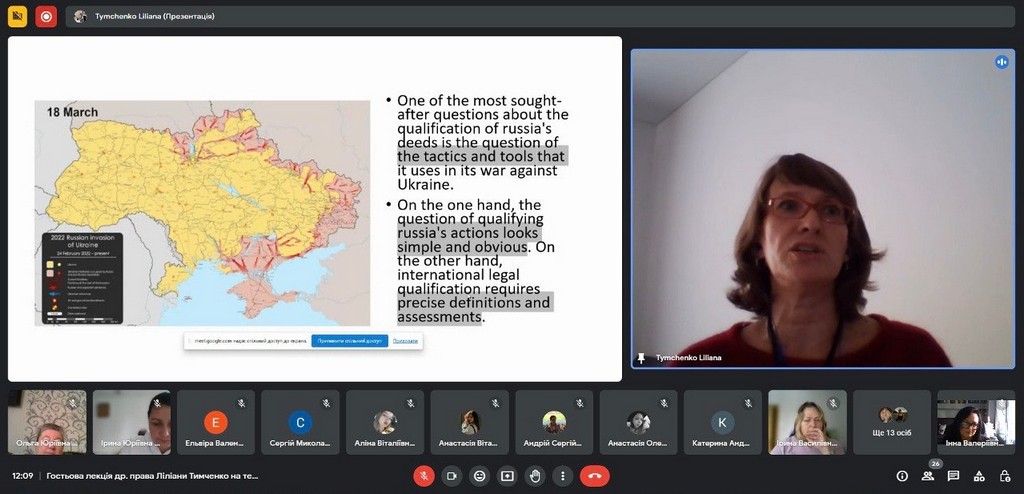
Task: Click the pin icon on Tymchenko Liliana's video
Action: [641, 357]
